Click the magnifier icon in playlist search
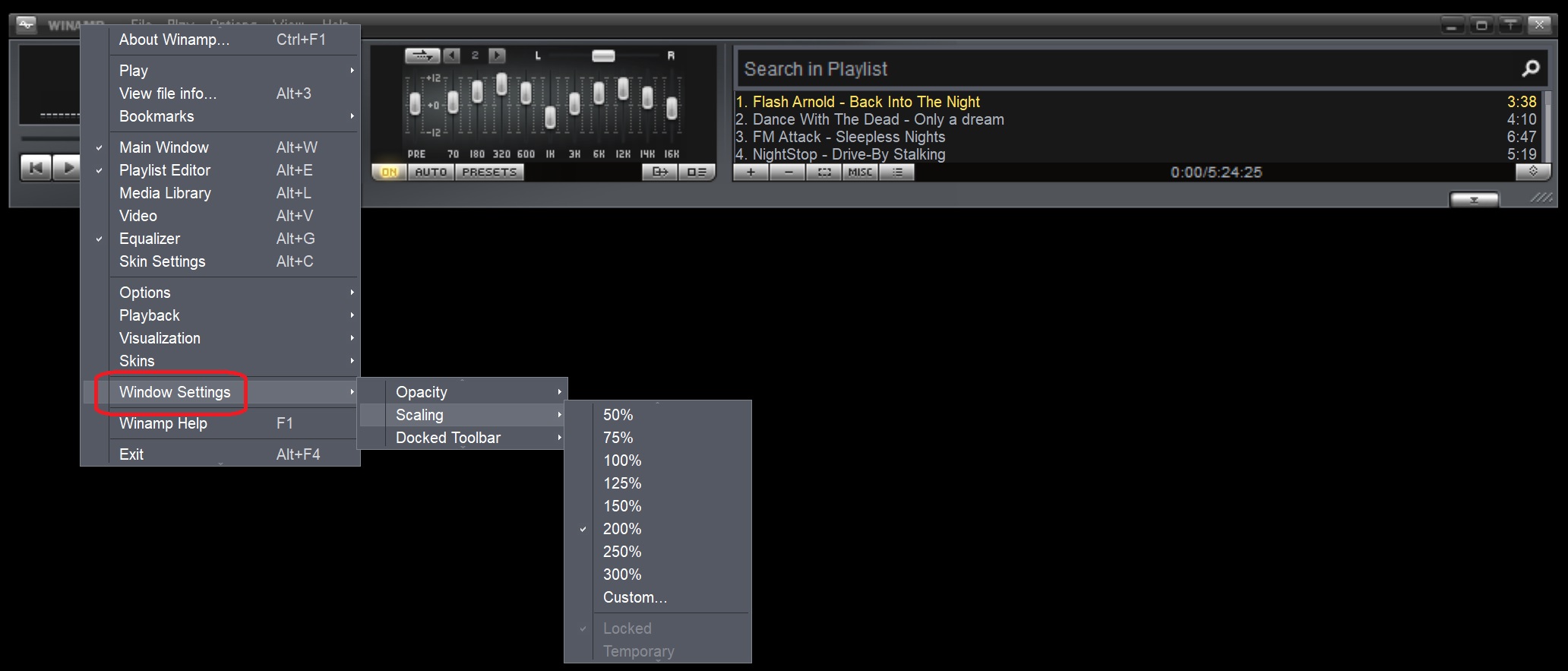Viewport: 1568px width, 671px height. (x=1530, y=69)
